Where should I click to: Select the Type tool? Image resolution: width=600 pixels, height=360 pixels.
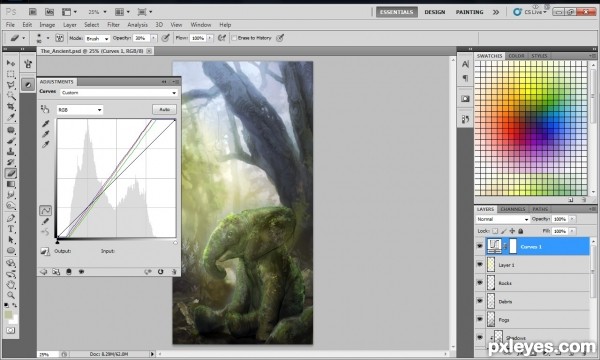click(x=11, y=229)
